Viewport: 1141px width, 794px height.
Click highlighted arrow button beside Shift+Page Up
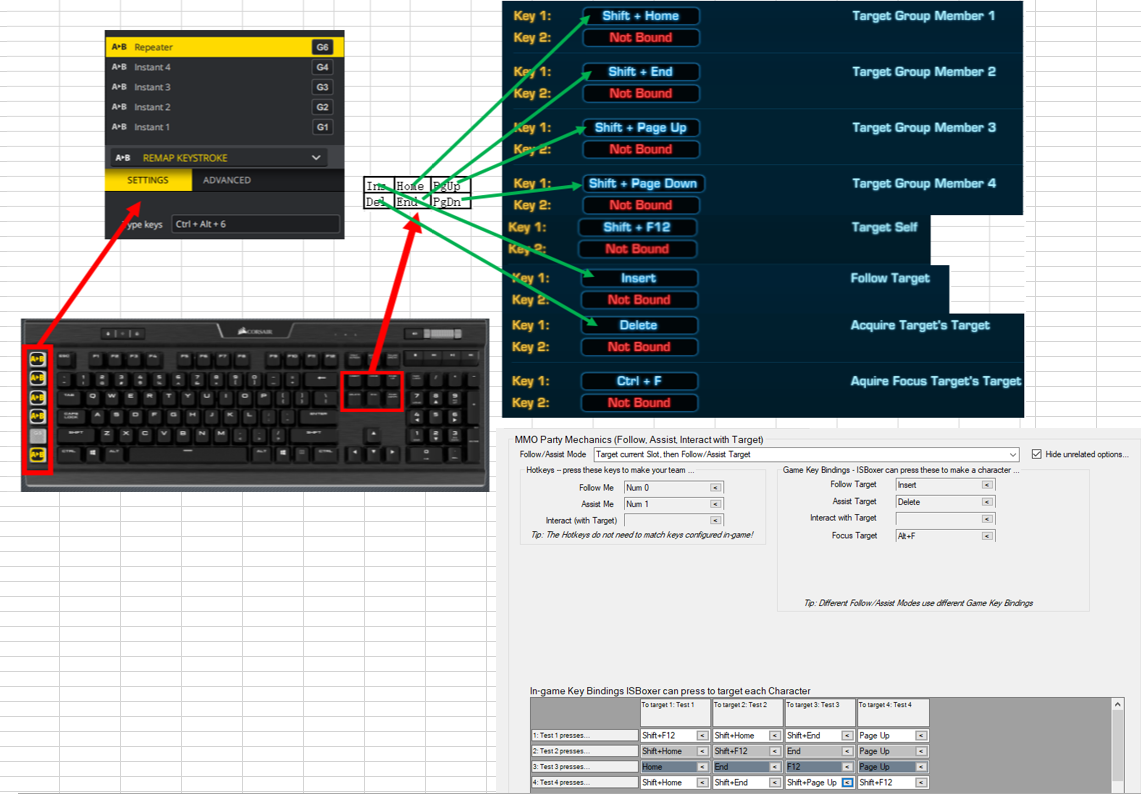pyautogui.click(x=848, y=783)
